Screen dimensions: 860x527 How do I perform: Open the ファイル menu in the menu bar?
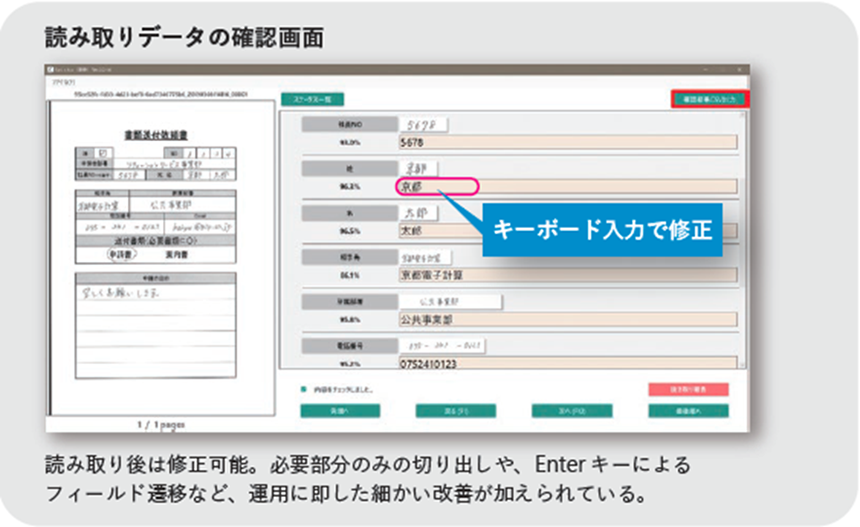pyautogui.click(x=64, y=82)
